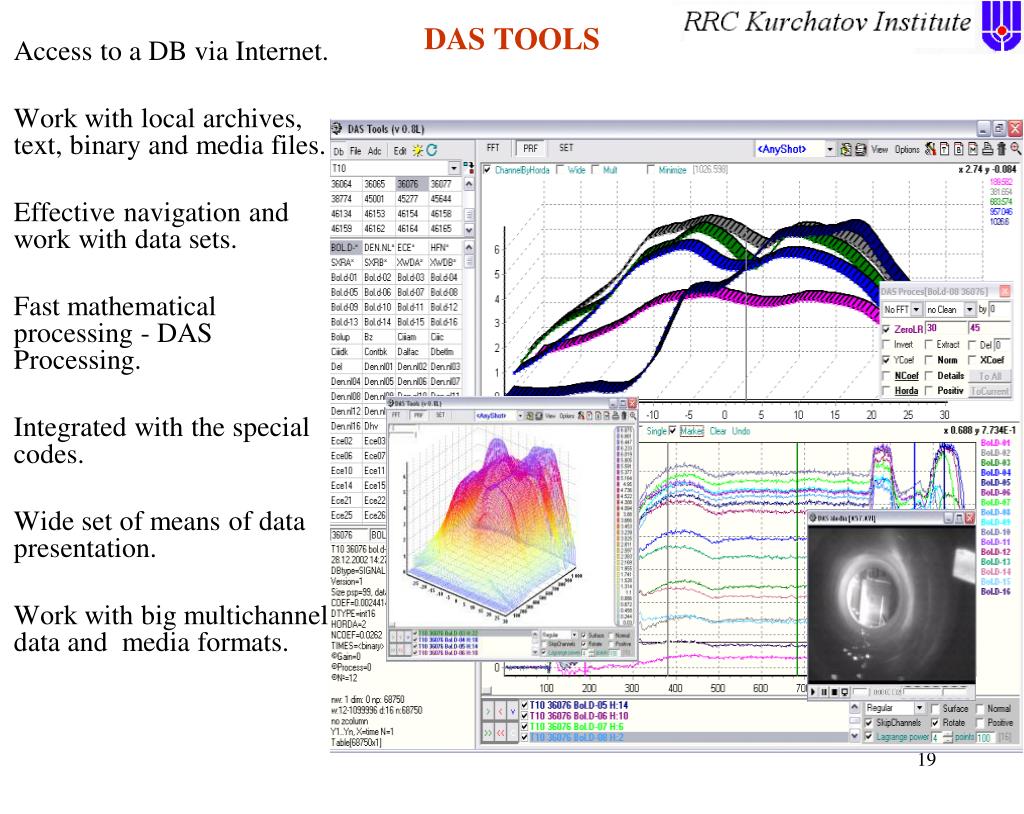This screenshot has width=1024, height=814.
Task: Increase the Lagrange power spinner value
Action: click(x=948, y=734)
